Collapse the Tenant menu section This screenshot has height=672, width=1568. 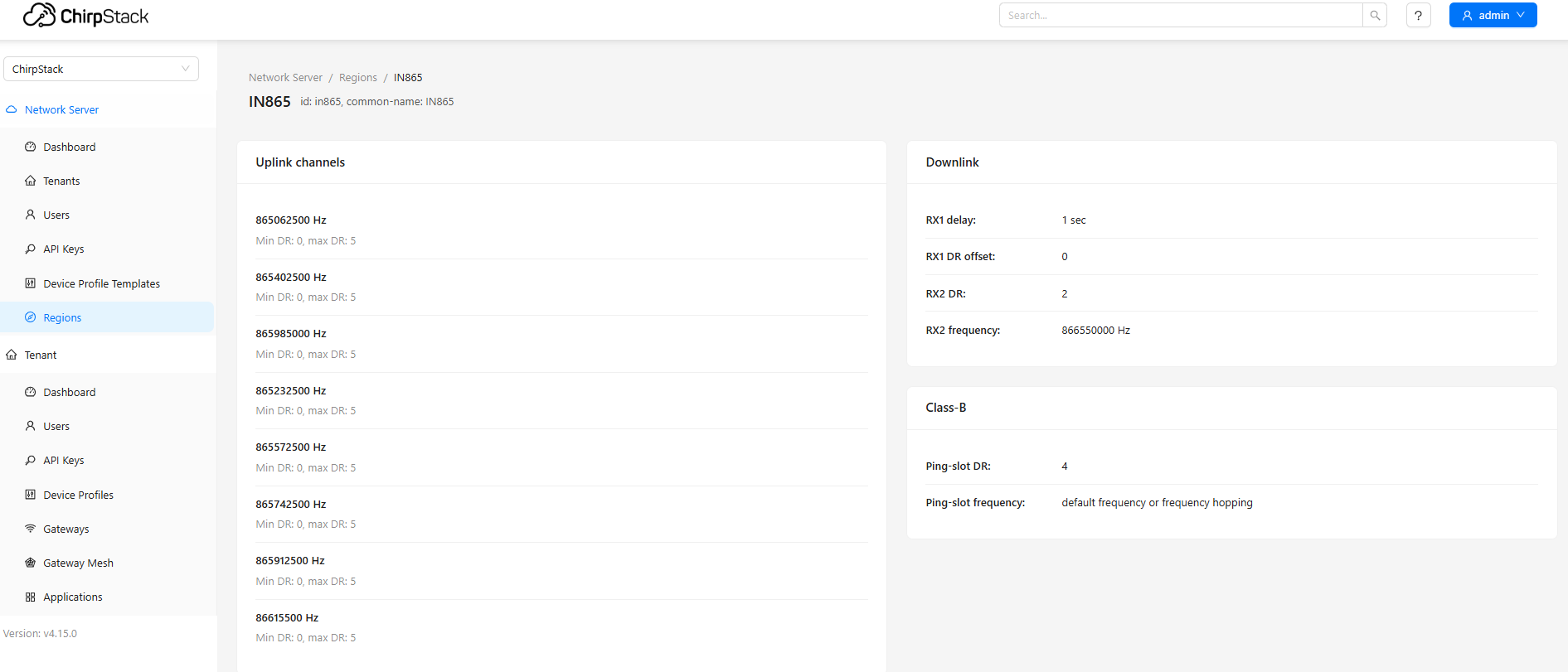41,355
